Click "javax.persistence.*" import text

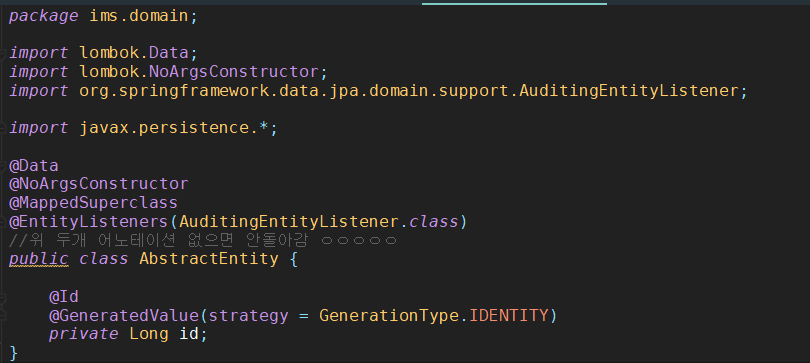click(174, 128)
